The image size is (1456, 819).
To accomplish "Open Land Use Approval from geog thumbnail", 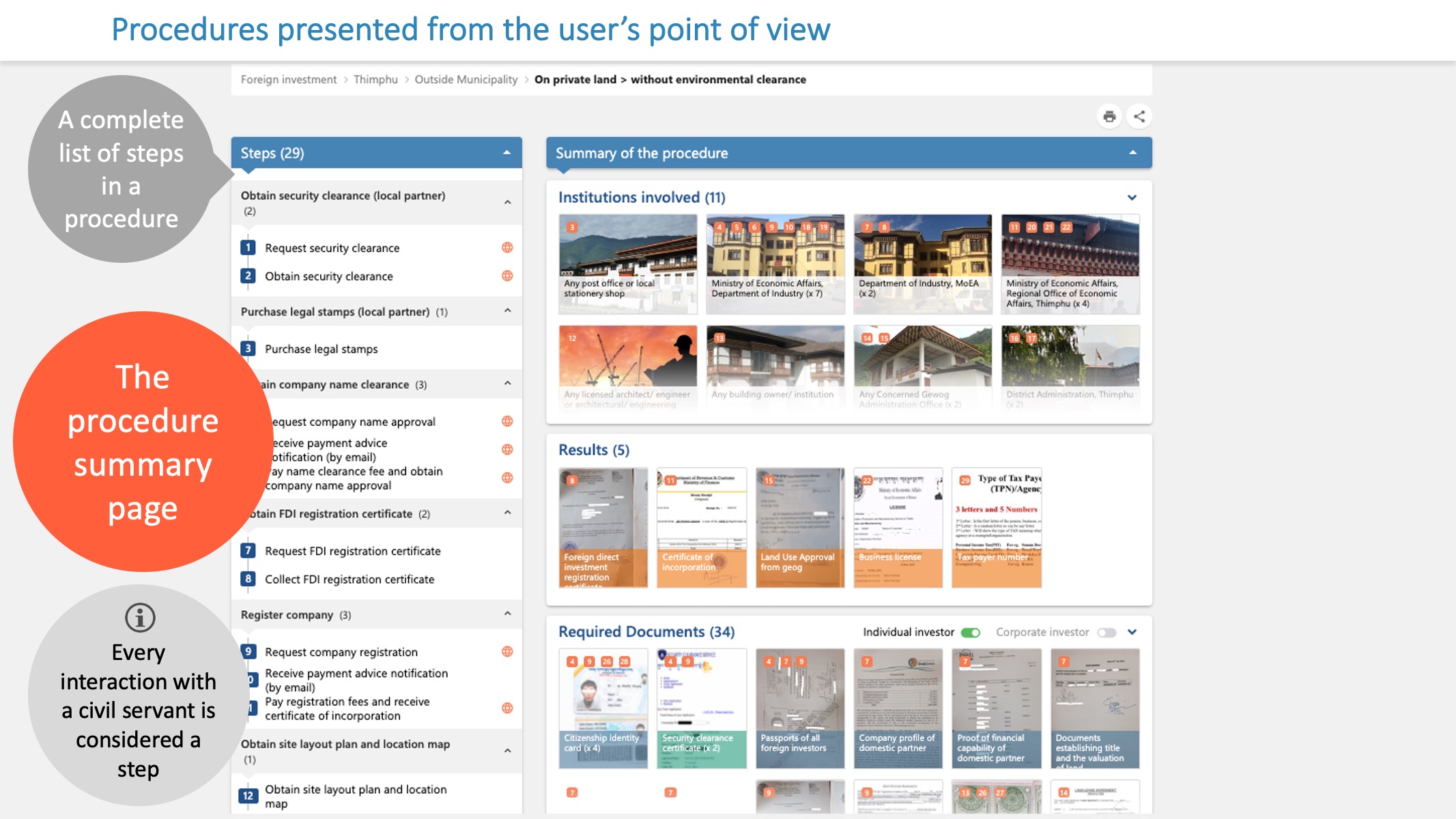I will pyautogui.click(x=800, y=528).
